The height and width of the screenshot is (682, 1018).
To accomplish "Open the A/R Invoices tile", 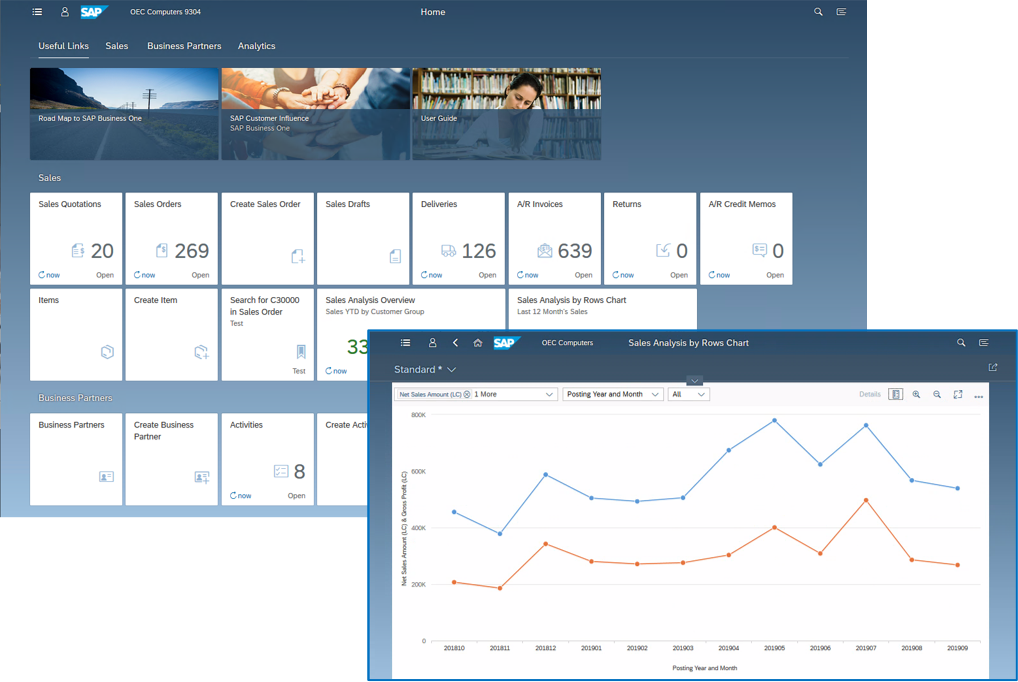I will (554, 238).
